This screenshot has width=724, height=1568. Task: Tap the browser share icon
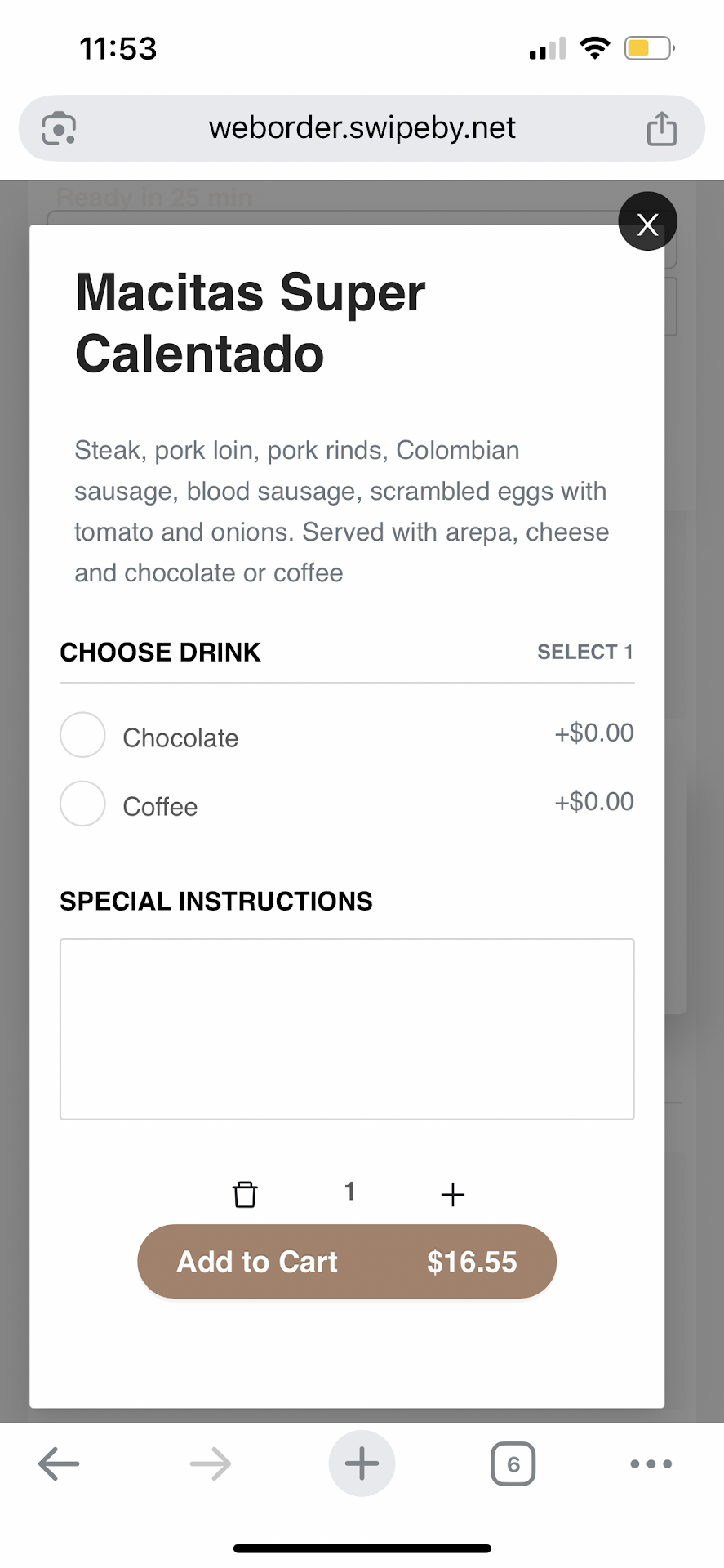[661, 128]
